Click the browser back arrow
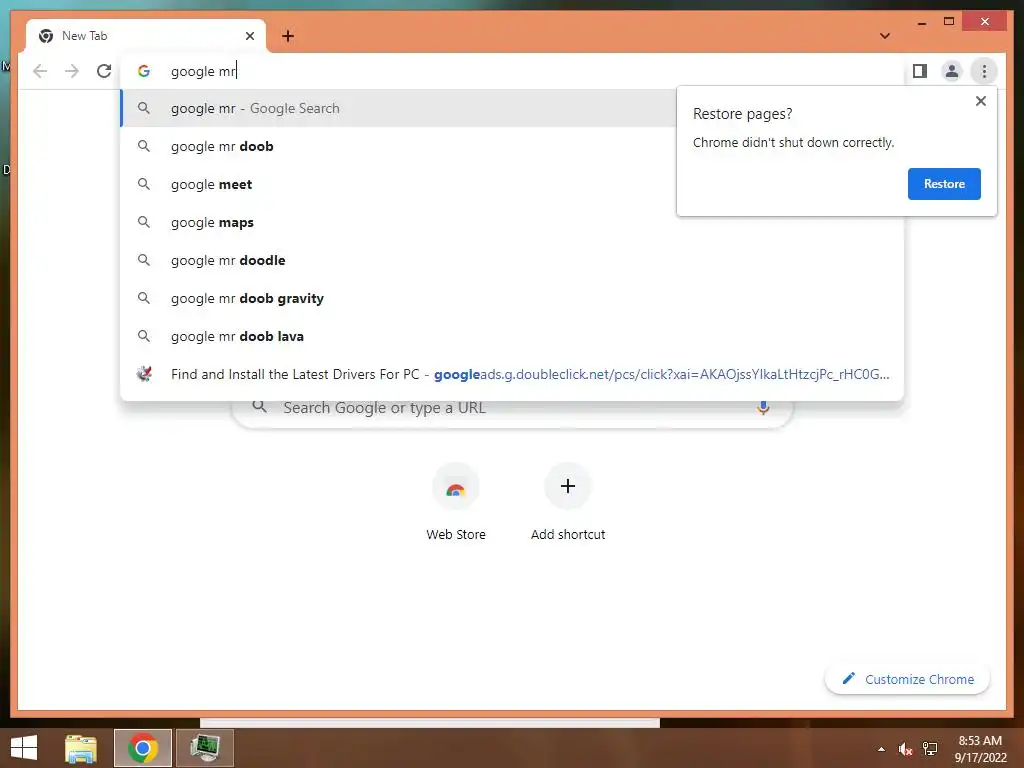 pyautogui.click(x=40, y=71)
